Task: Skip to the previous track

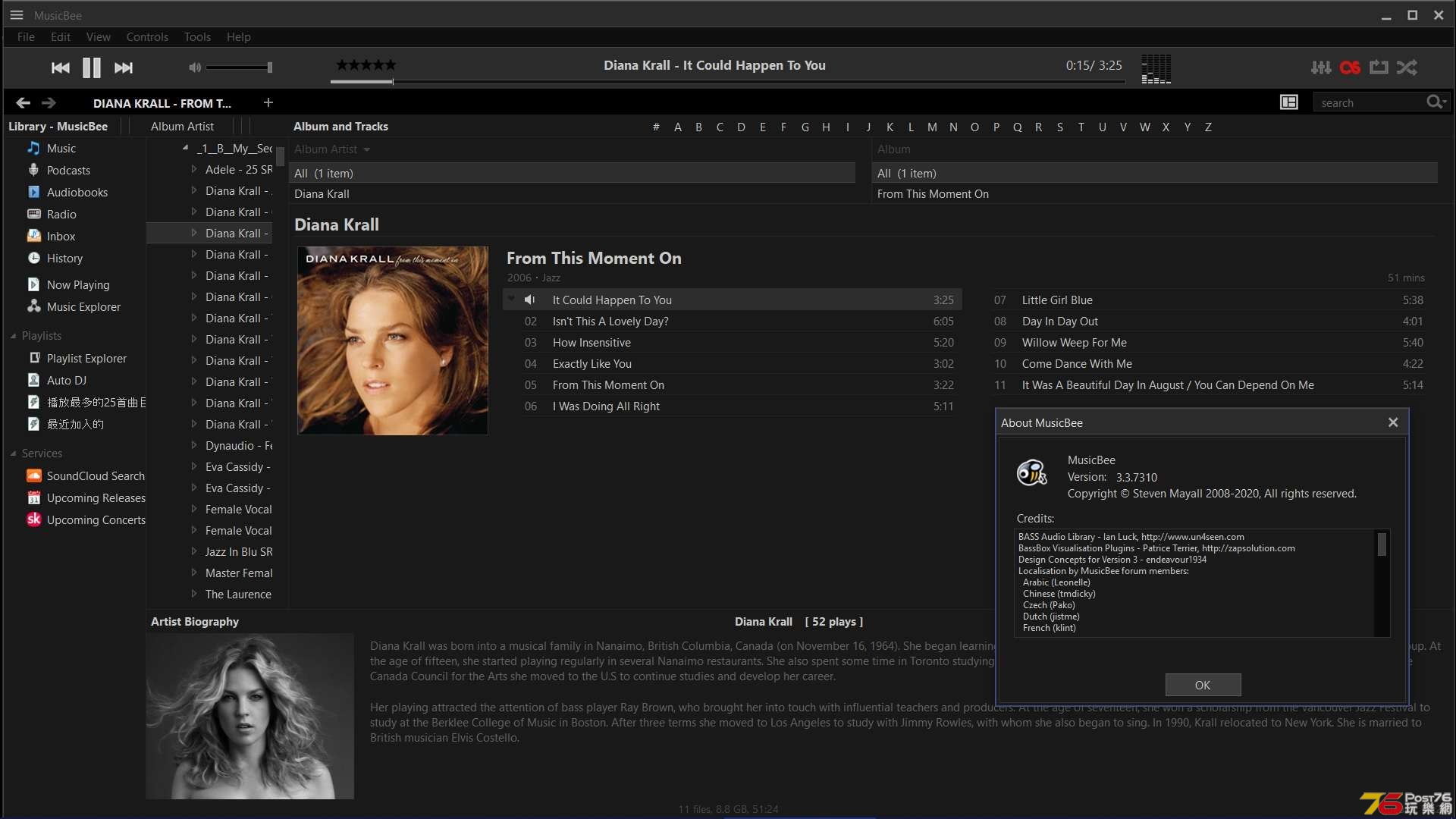Action: [x=61, y=68]
